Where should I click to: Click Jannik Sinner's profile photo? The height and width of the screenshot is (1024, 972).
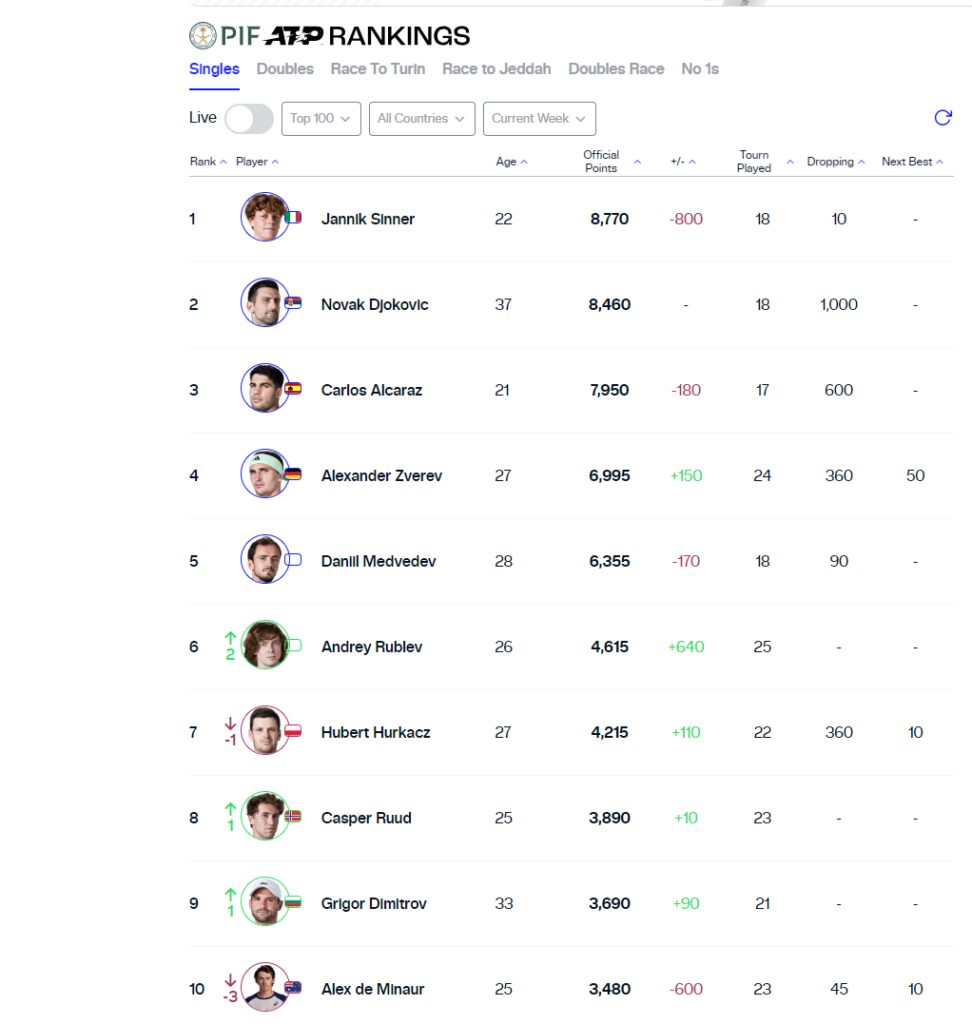coord(264,217)
